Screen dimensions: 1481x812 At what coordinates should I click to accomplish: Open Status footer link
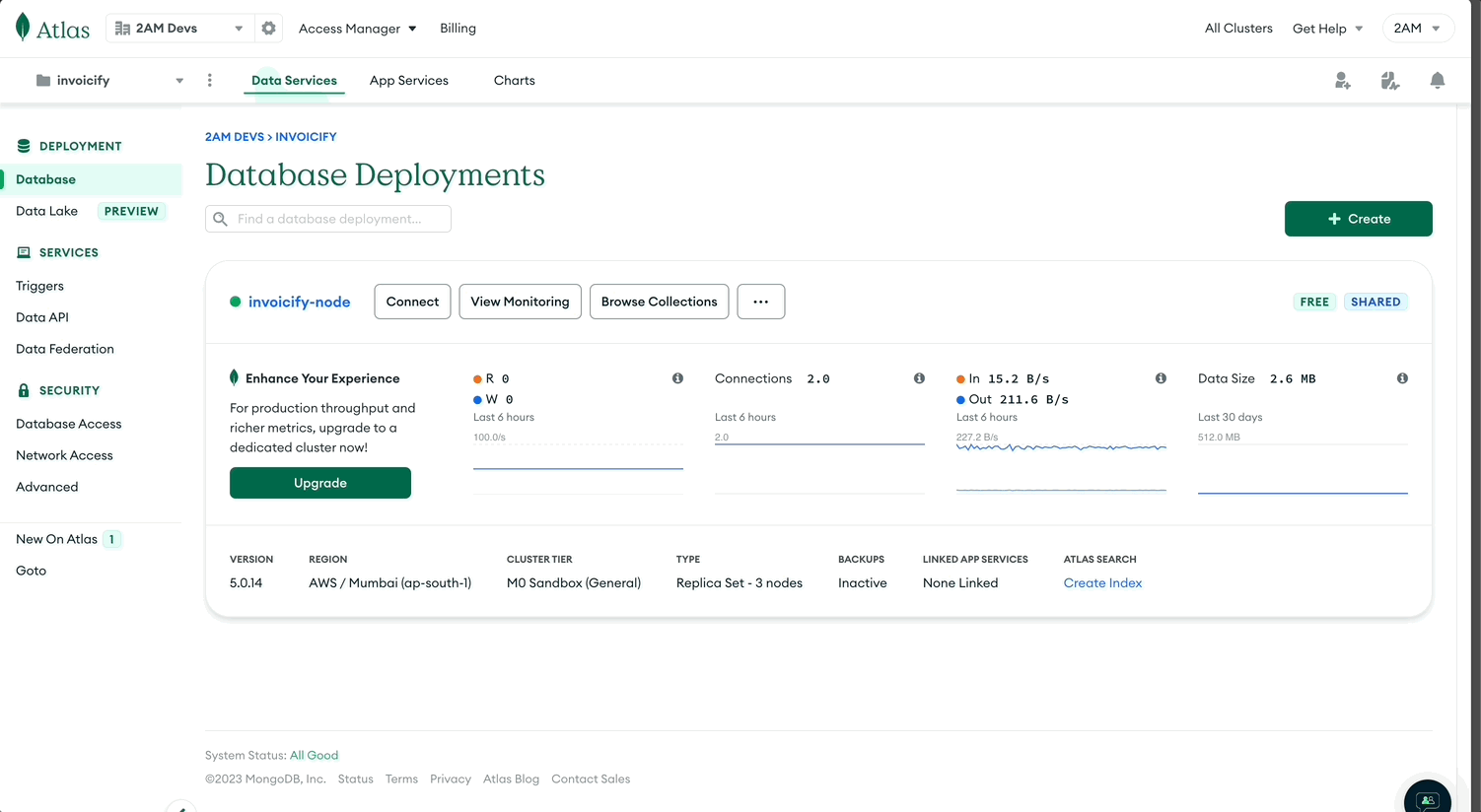(x=355, y=779)
